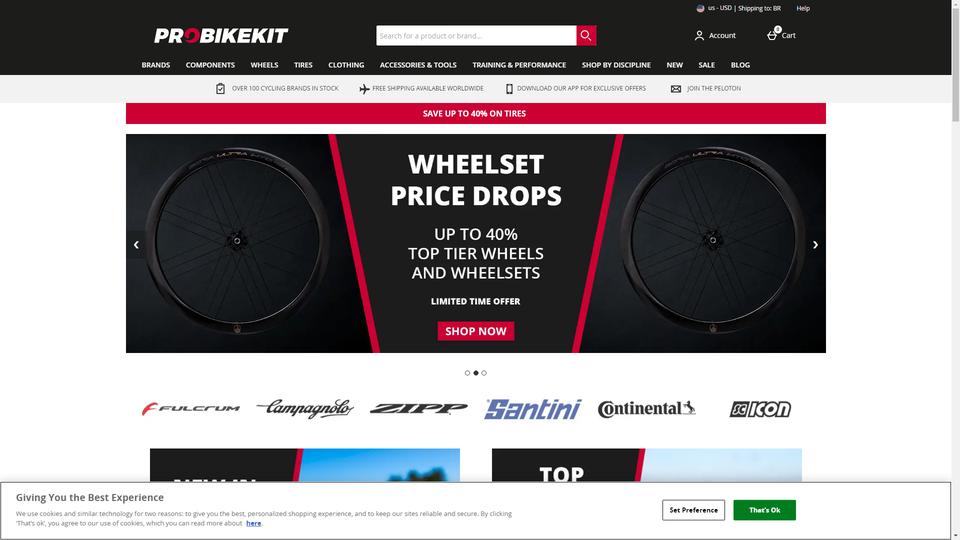Open the shopping cart basket icon
The height and width of the screenshot is (540, 960).
click(x=773, y=35)
